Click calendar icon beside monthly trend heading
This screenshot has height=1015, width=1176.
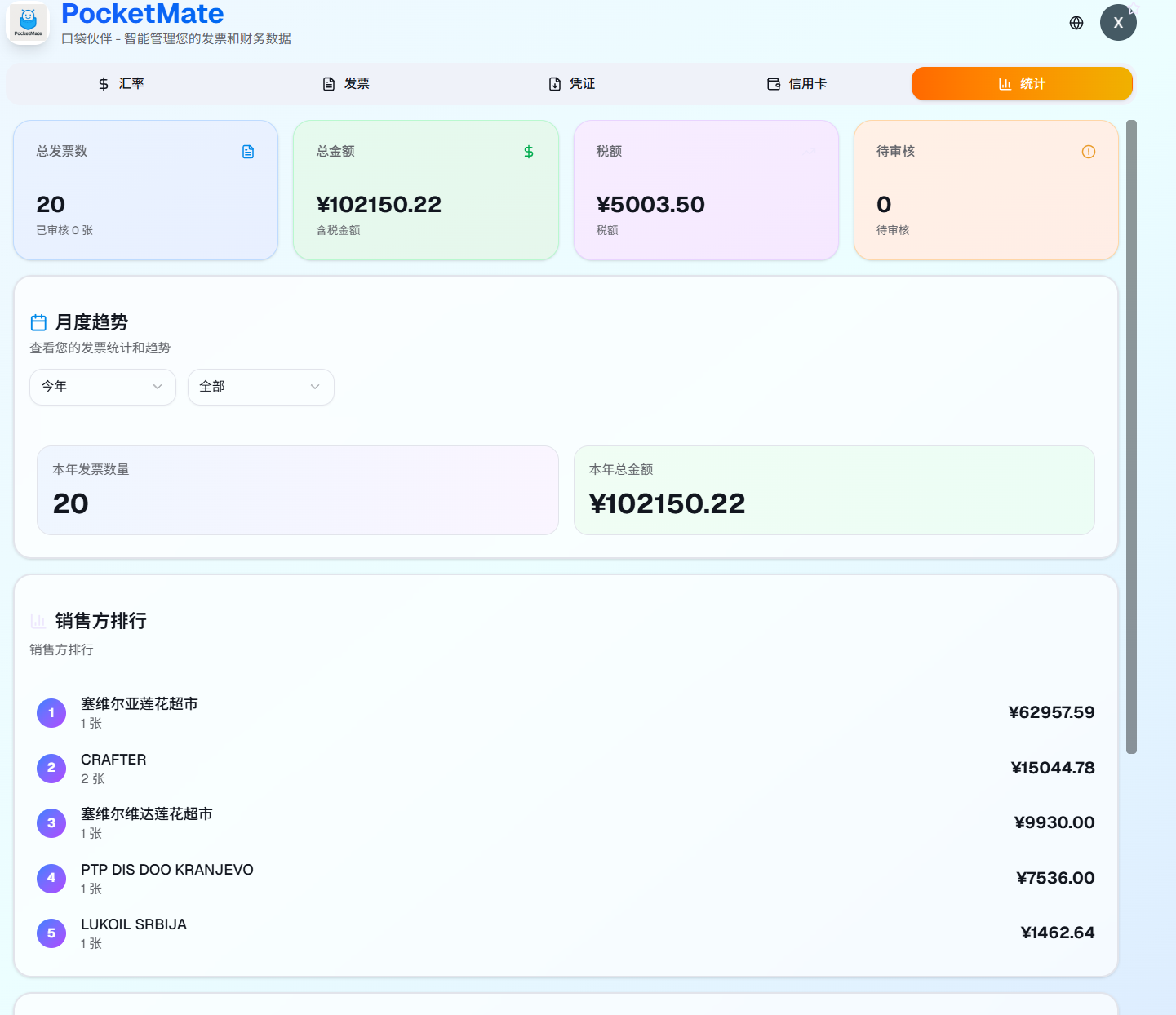coord(38,322)
